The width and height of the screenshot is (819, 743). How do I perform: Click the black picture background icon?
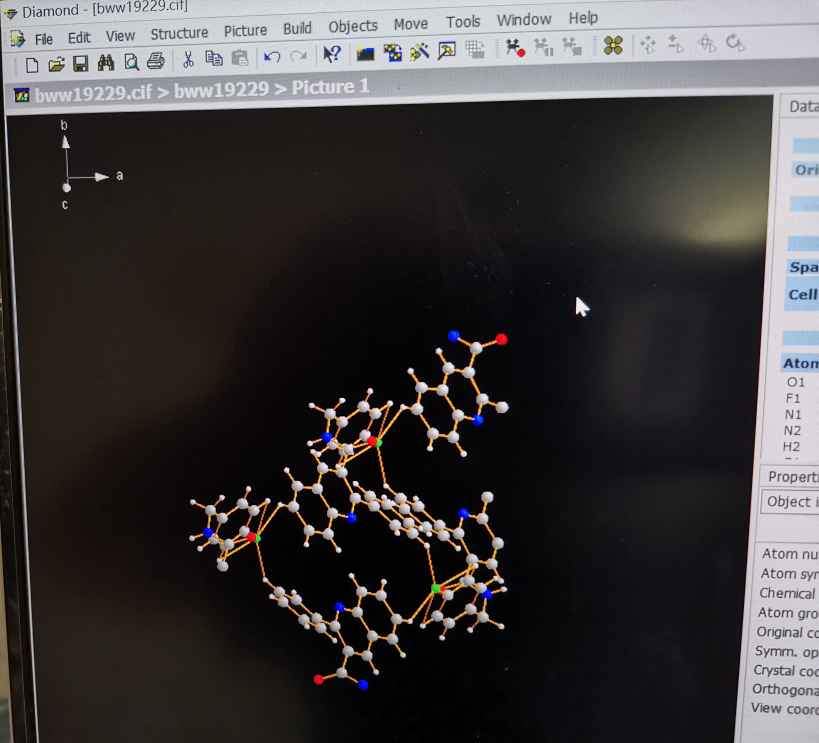(365, 53)
